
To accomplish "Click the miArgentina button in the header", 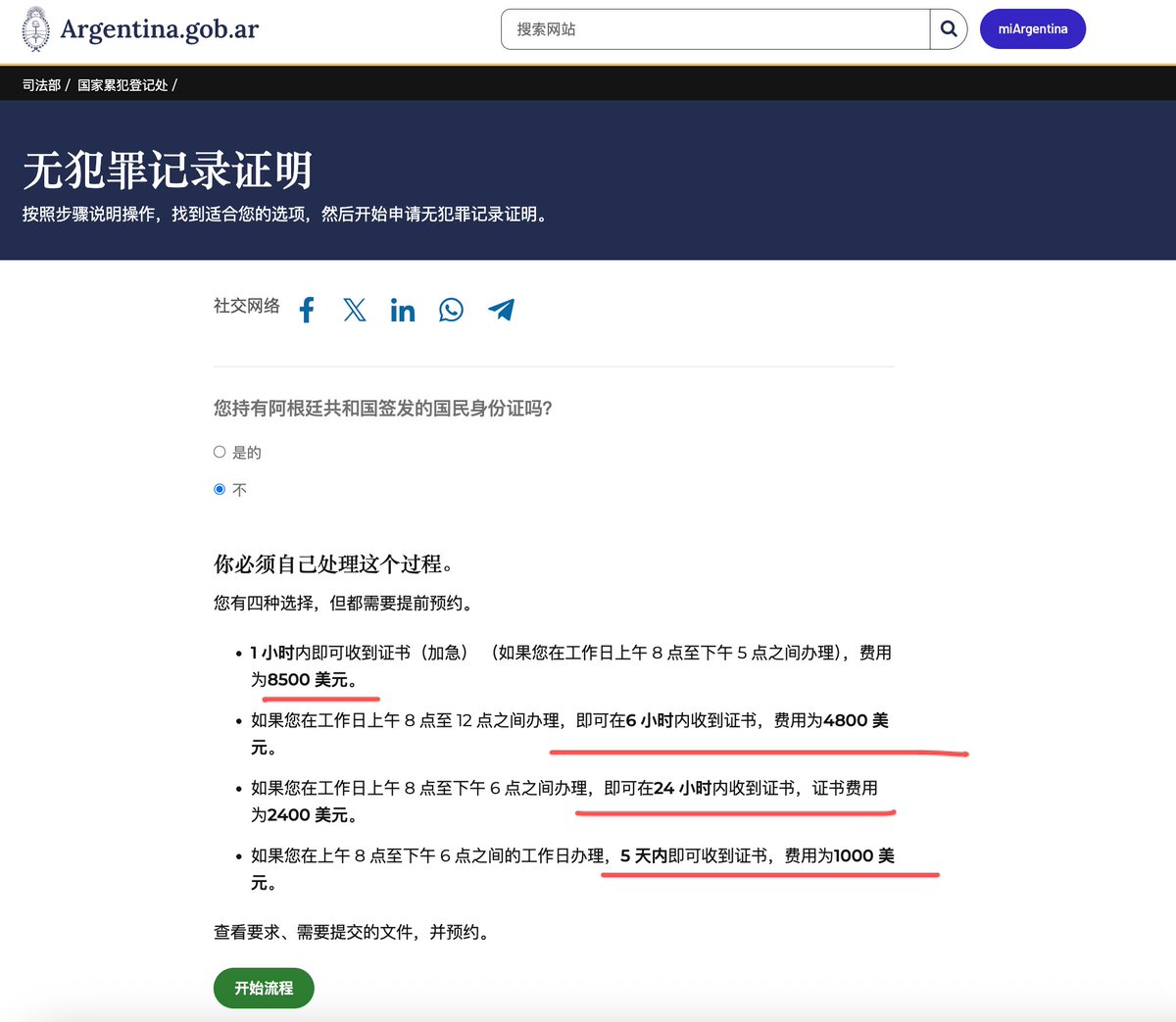I will pyautogui.click(x=1032, y=29).
